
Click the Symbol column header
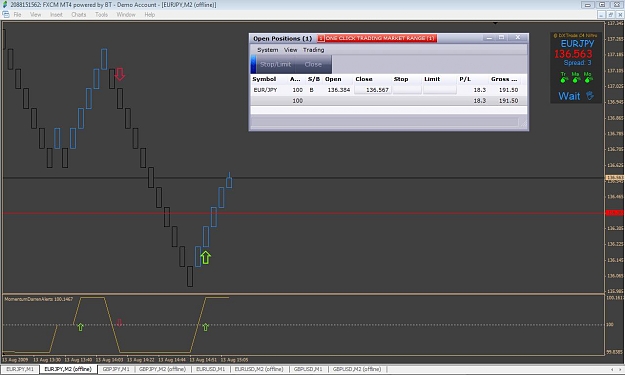pos(264,79)
